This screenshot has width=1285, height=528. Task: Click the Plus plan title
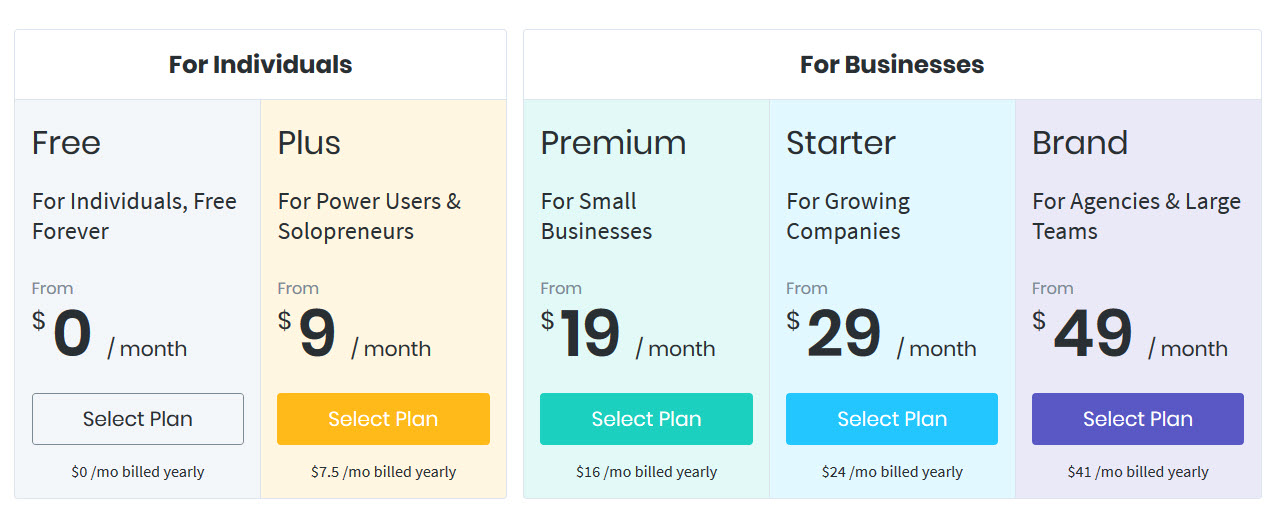click(309, 143)
